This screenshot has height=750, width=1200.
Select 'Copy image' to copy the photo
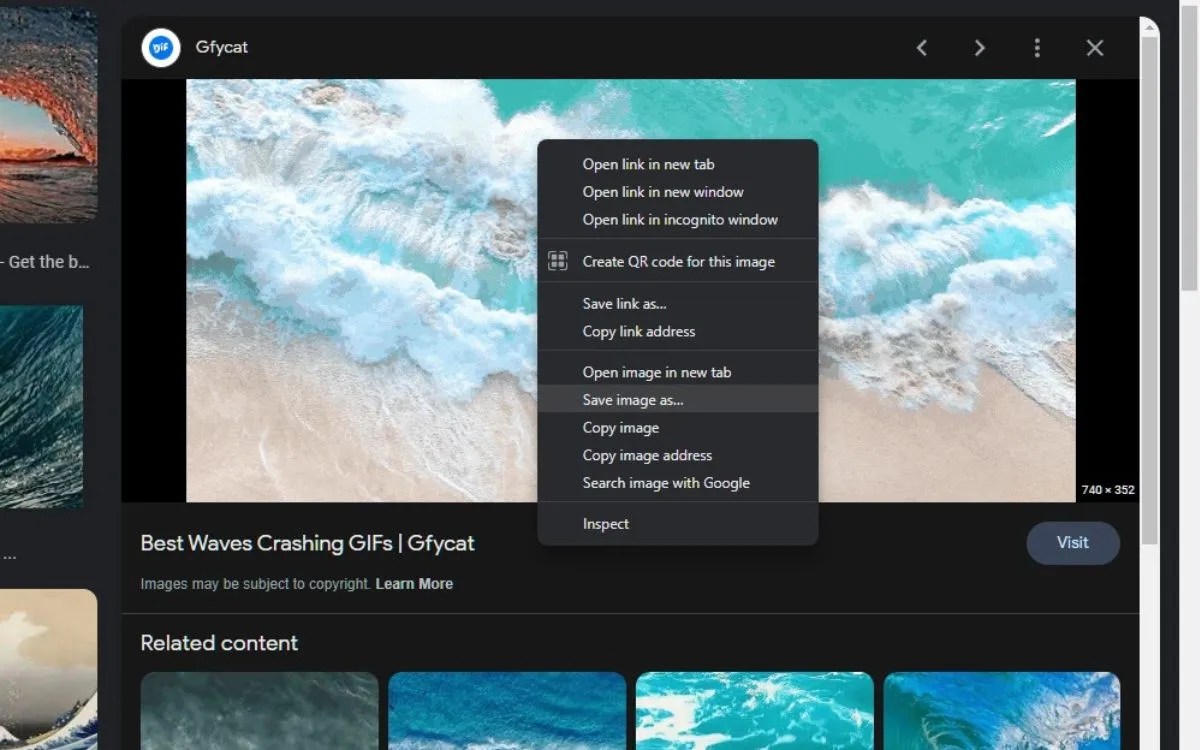[x=620, y=427]
